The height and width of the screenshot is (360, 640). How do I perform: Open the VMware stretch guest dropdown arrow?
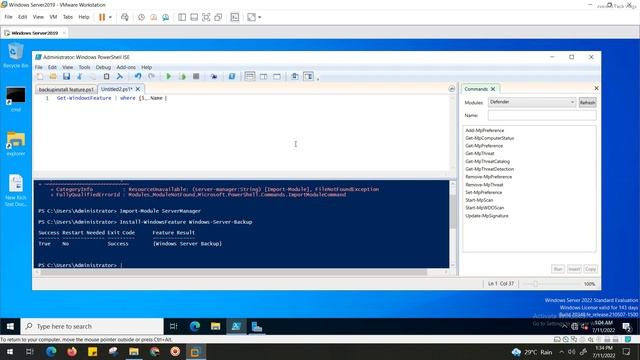point(260,17)
